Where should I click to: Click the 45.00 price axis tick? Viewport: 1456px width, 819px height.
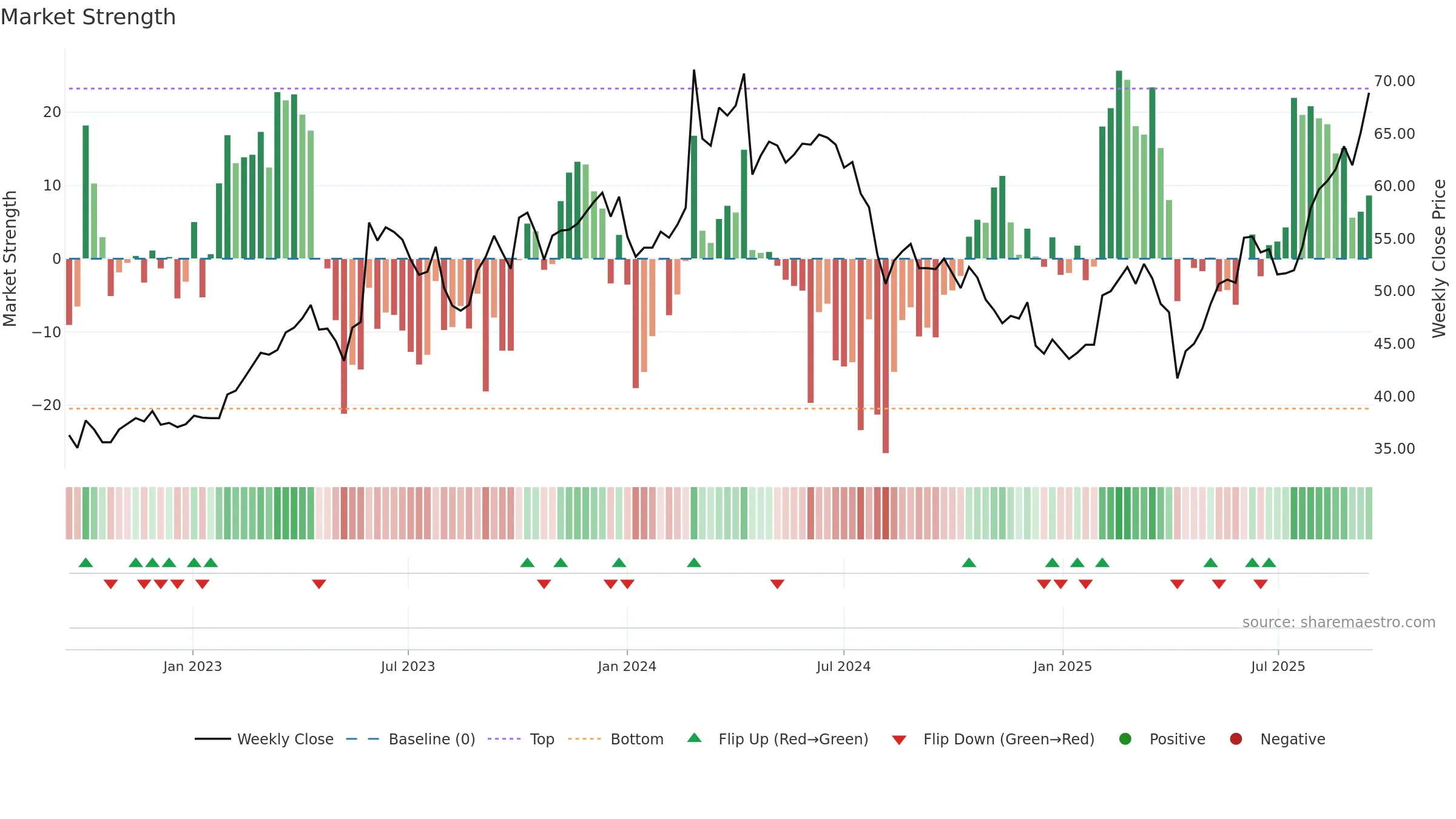(x=1394, y=343)
